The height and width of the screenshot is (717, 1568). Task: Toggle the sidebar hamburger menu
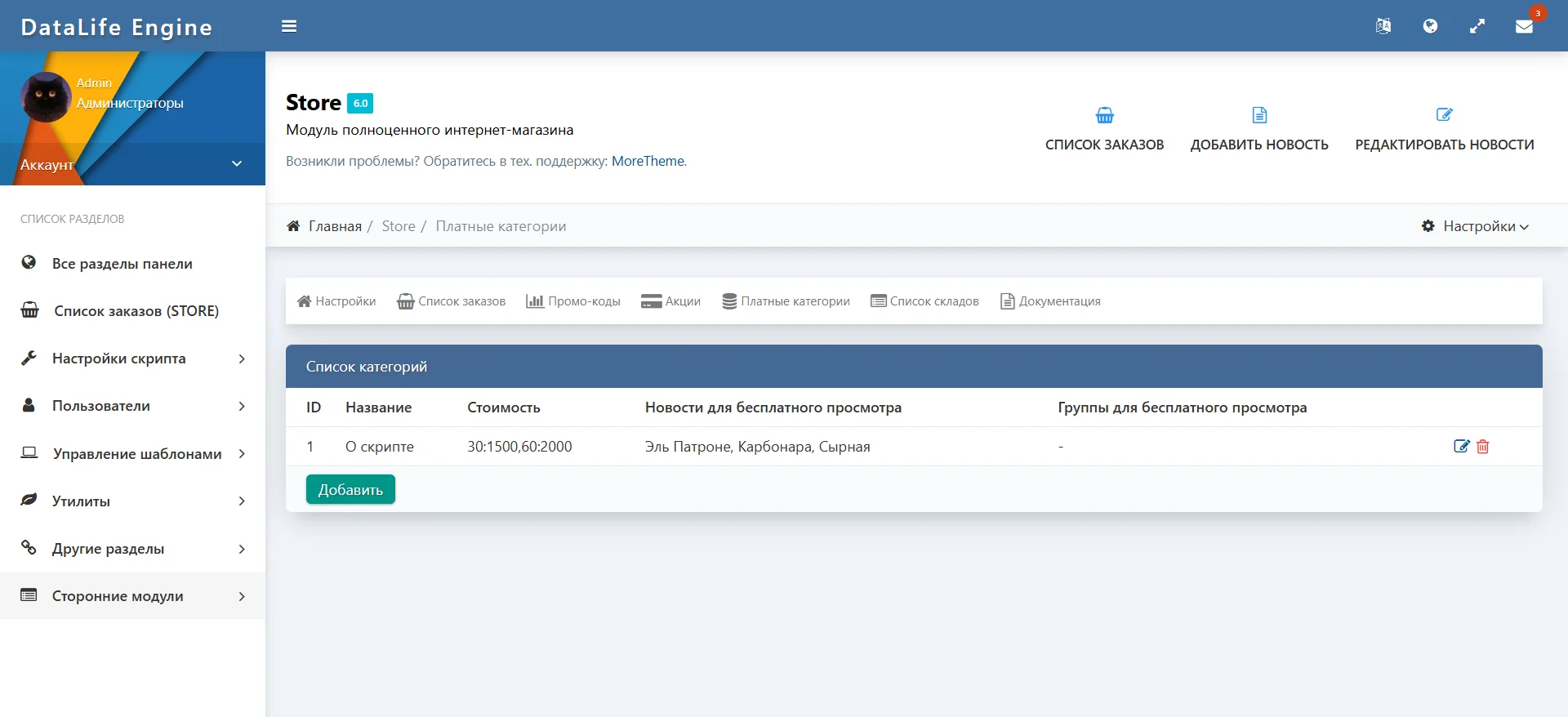point(289,26)
